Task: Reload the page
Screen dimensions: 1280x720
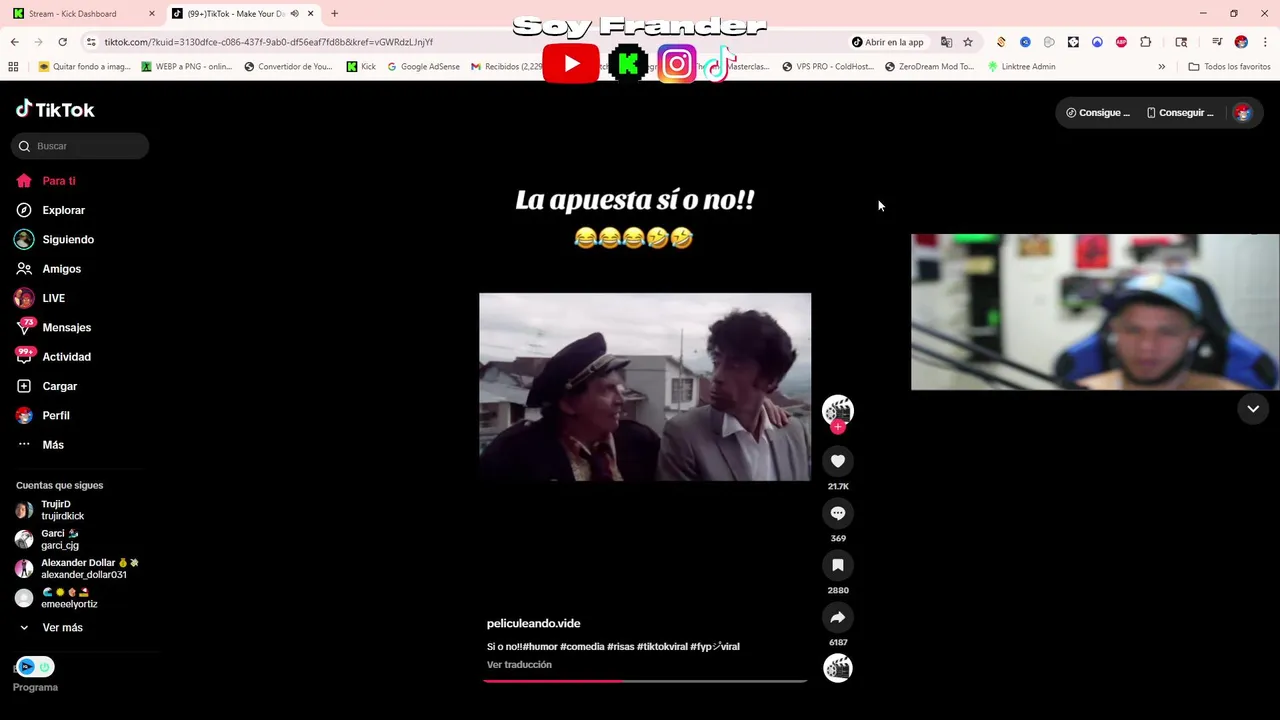Action: pyautogui.click(x=62, y=42)
